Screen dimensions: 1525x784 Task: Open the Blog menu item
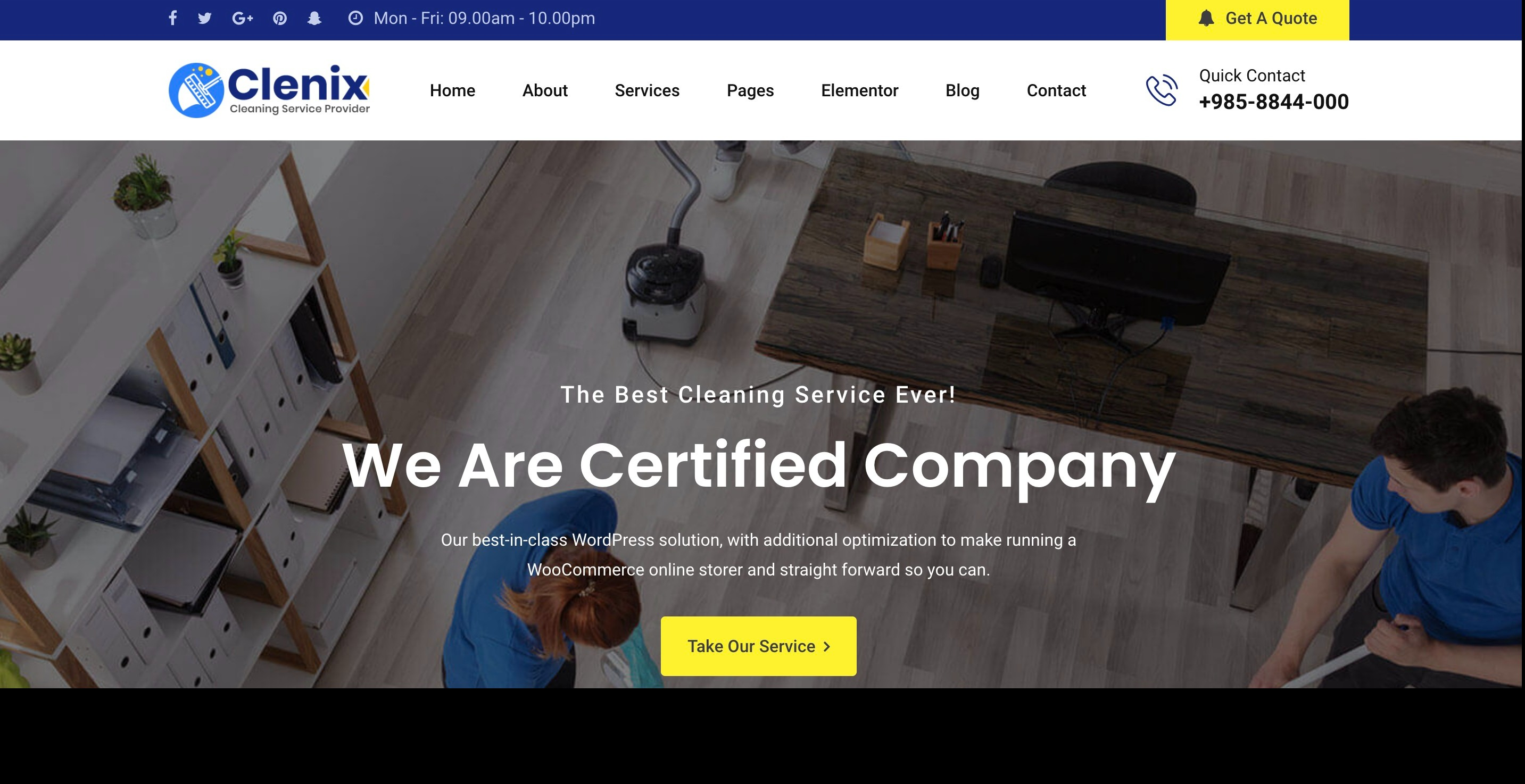pos(963,90)
